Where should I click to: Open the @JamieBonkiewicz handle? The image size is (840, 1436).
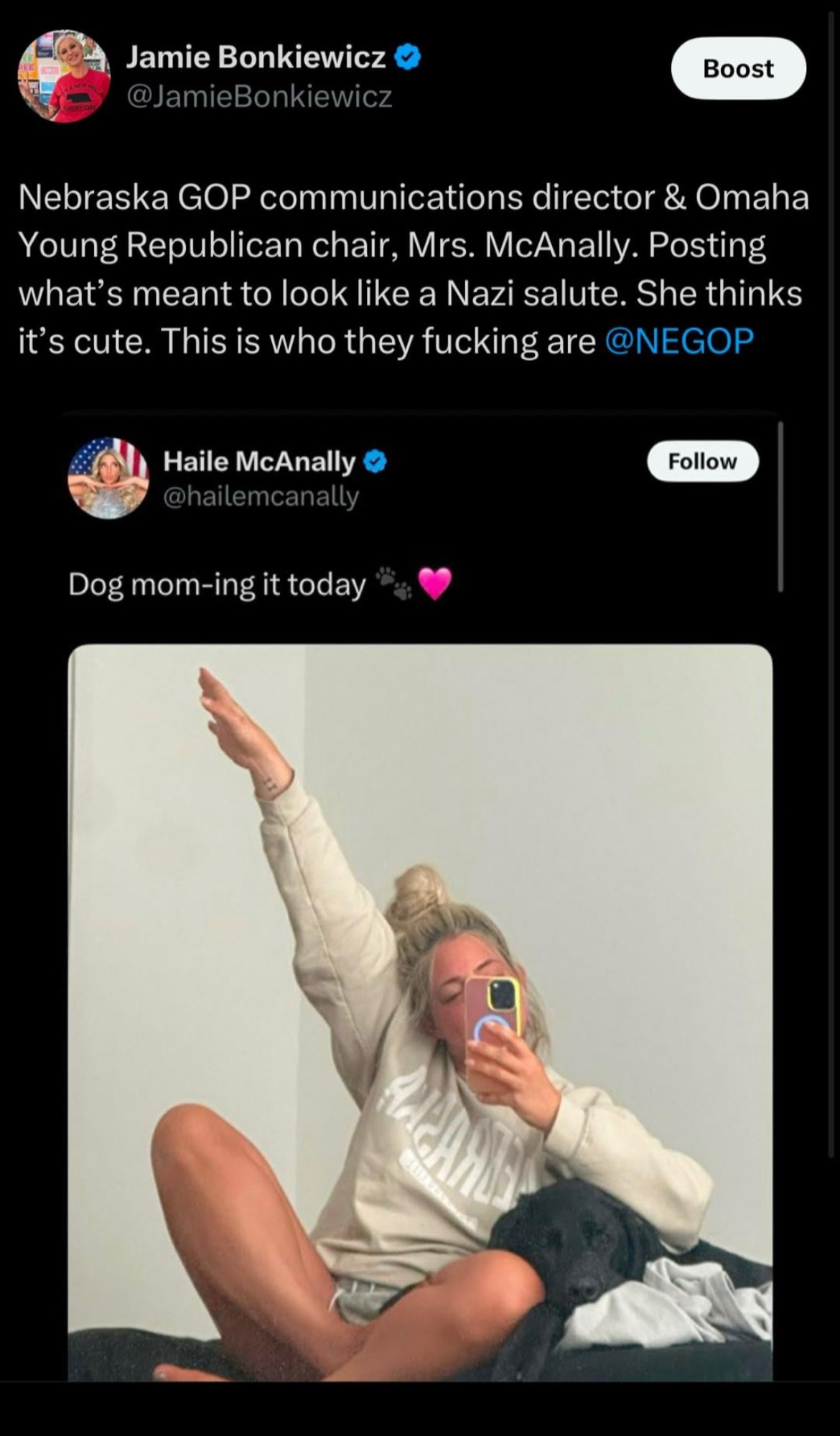[259, 96]
